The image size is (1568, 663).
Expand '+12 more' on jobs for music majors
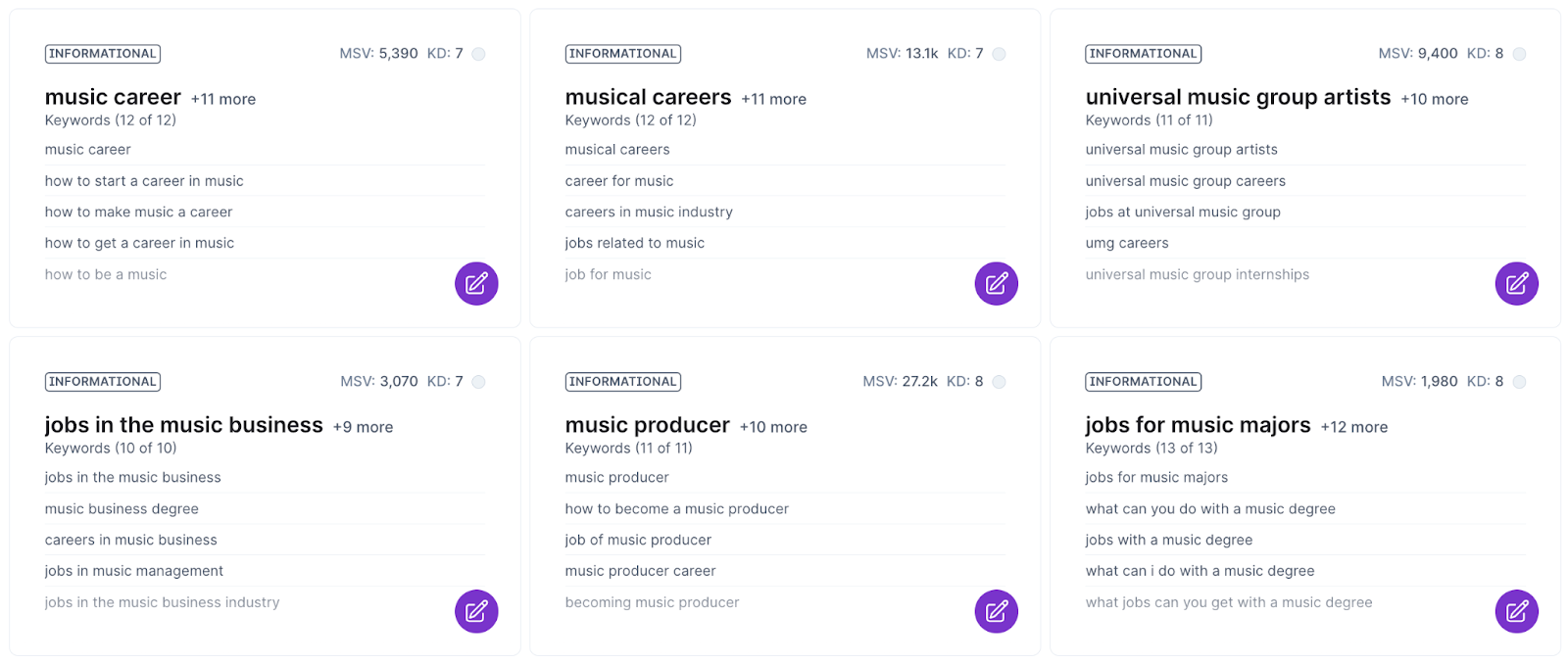pos(1353,427)
